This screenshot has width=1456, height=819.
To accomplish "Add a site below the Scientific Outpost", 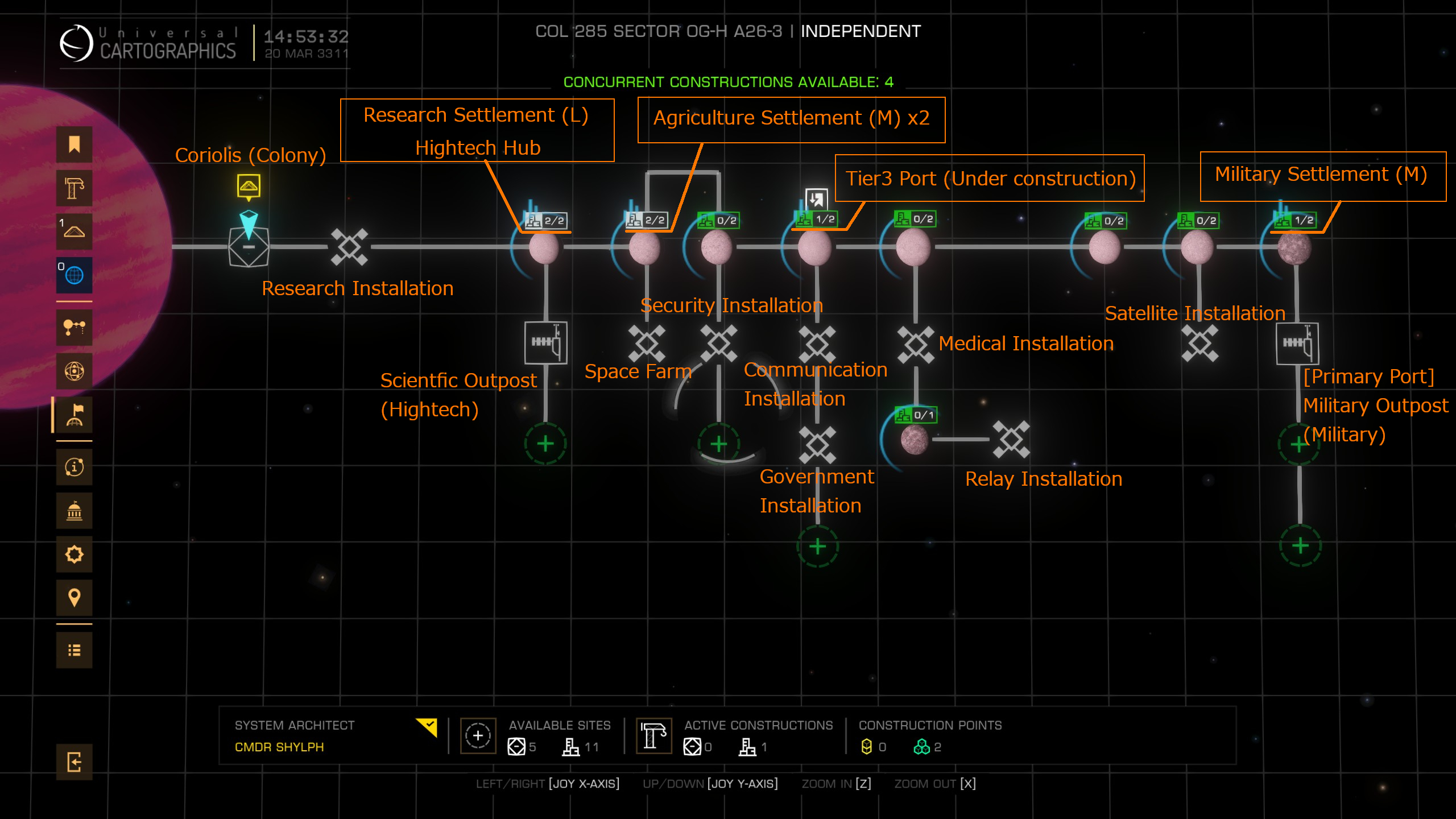I will (545, 444).
